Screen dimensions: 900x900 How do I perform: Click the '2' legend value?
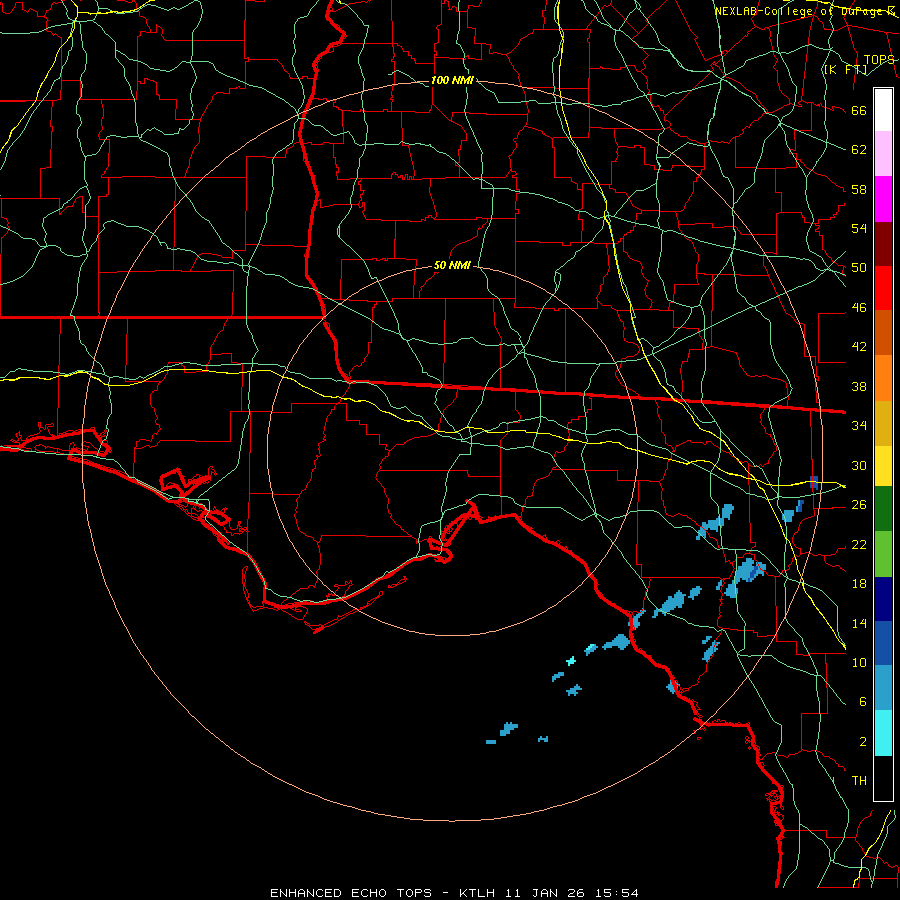[863, 742]
